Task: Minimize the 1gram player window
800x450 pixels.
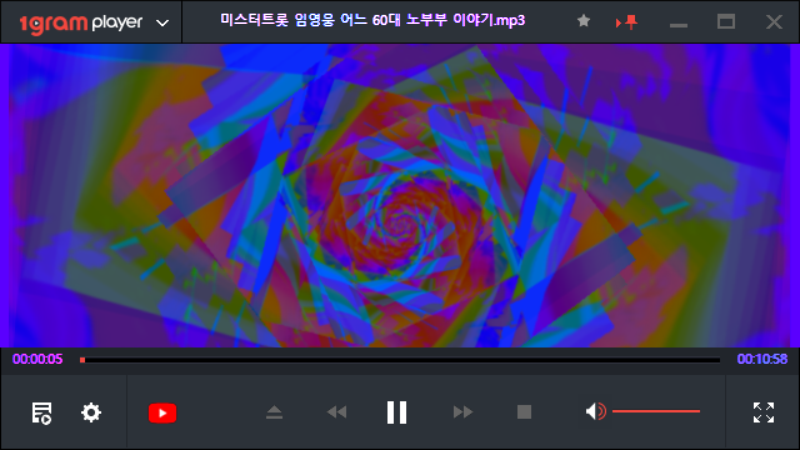Action: tap(679, 25)
